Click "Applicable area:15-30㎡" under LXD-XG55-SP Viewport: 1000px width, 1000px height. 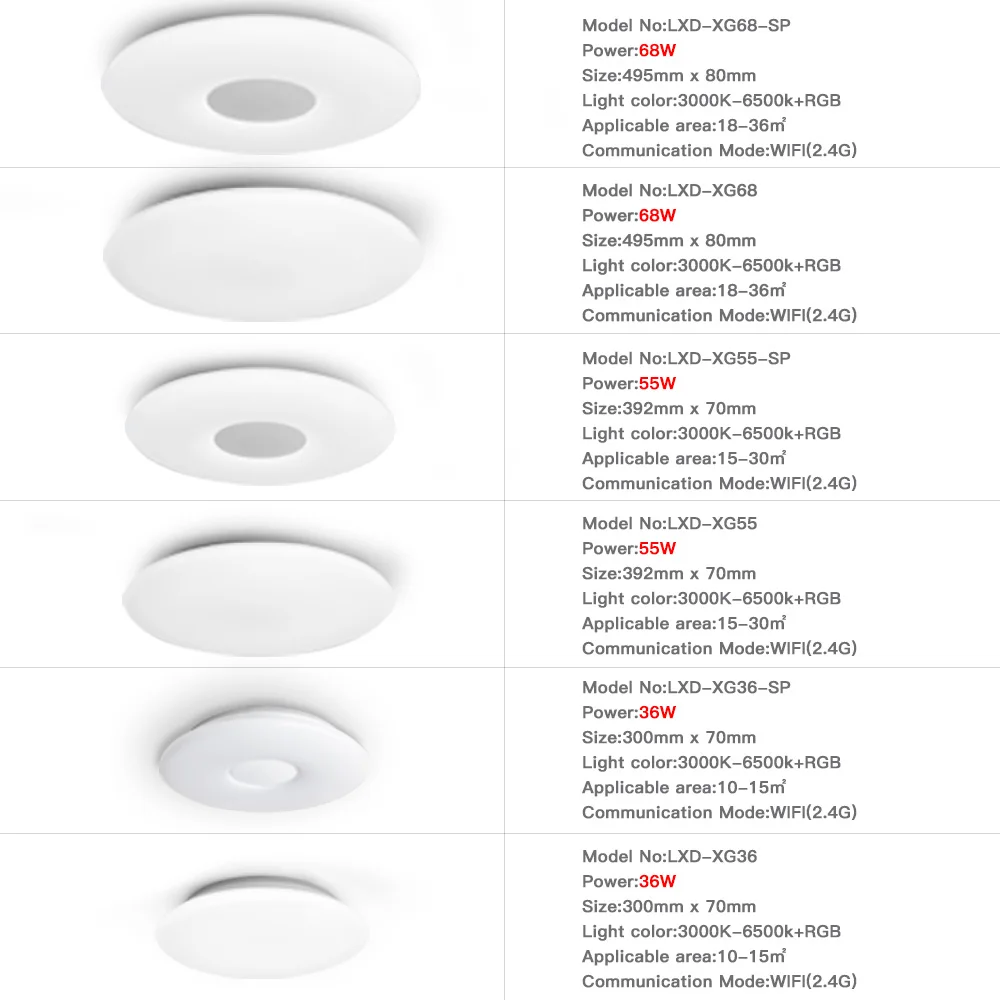pyautogui.click(x=684, y=458)
